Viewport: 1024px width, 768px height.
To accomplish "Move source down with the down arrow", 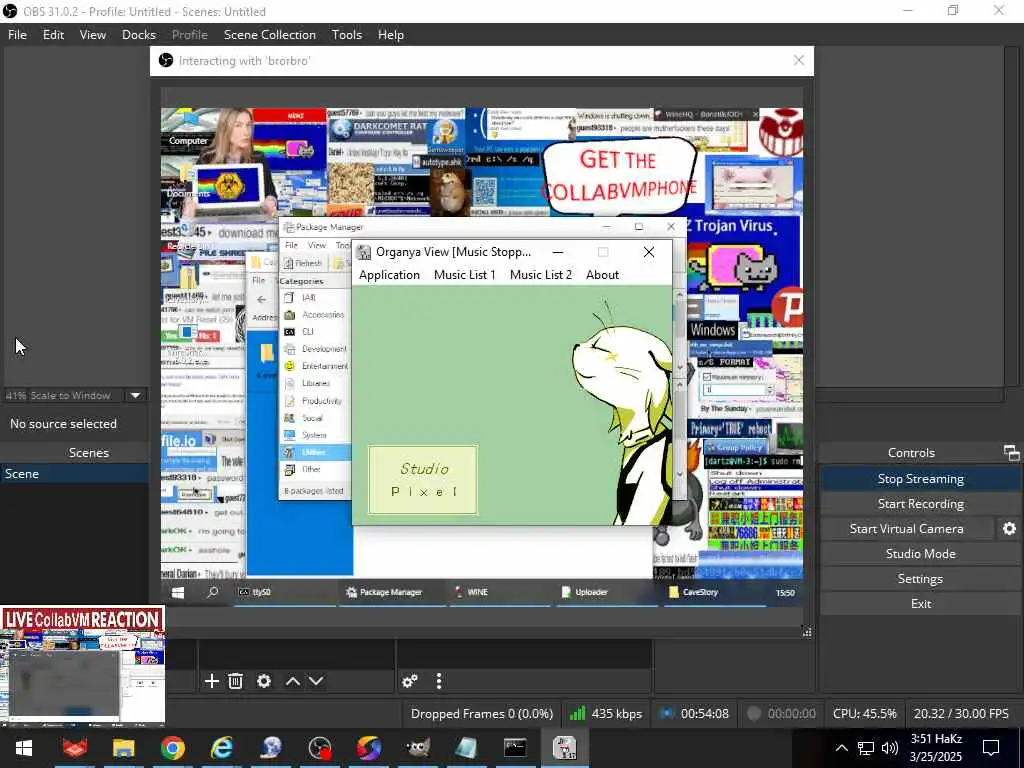I will [316, 681].
